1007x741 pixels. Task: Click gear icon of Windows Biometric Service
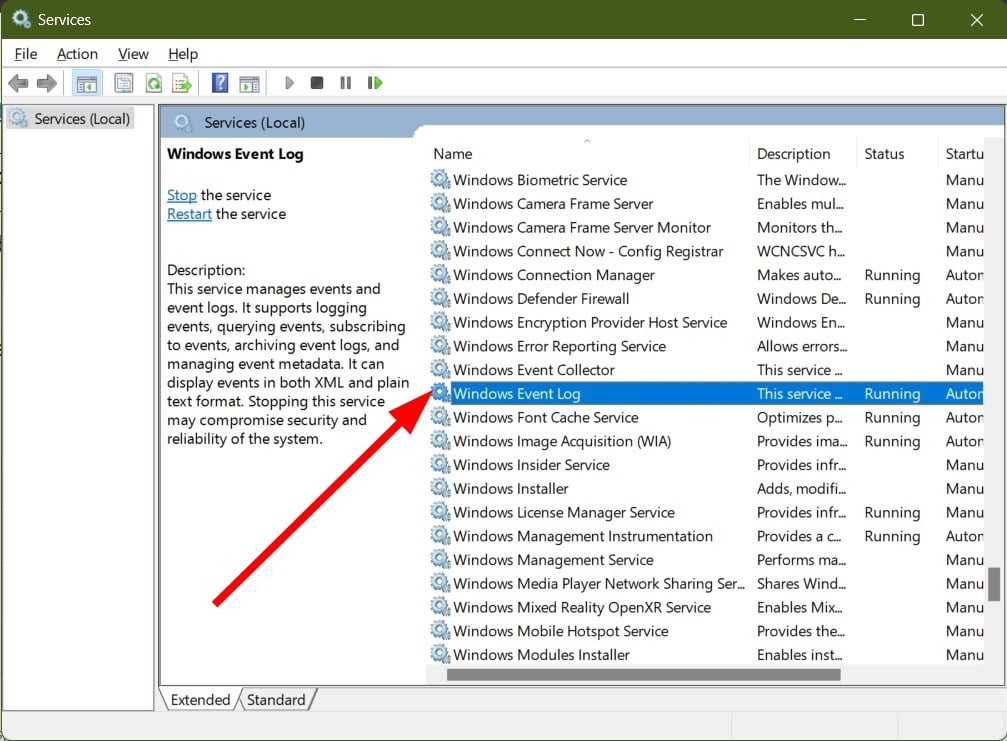point(440,179)
